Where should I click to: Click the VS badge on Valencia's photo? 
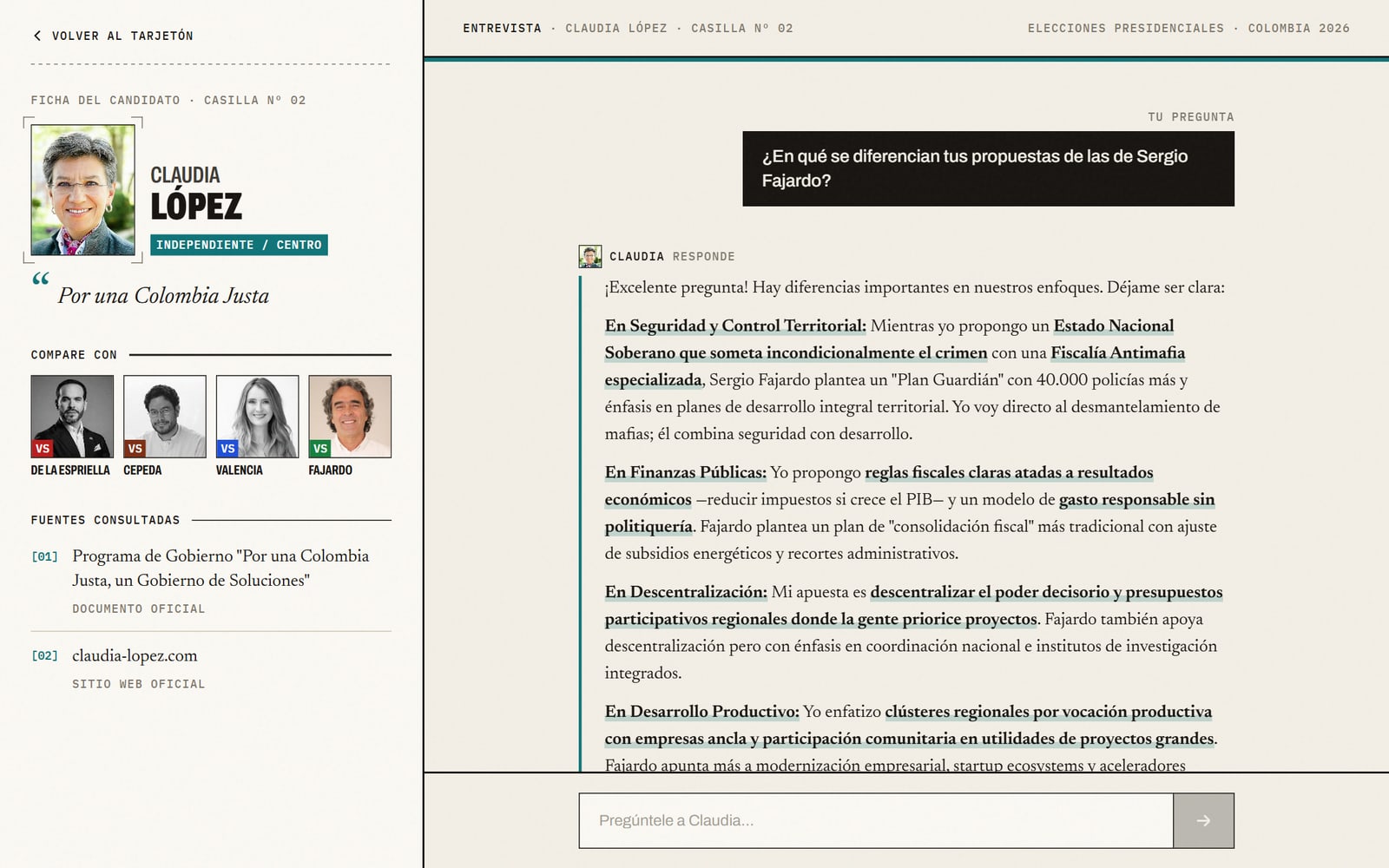pos(227,449)
